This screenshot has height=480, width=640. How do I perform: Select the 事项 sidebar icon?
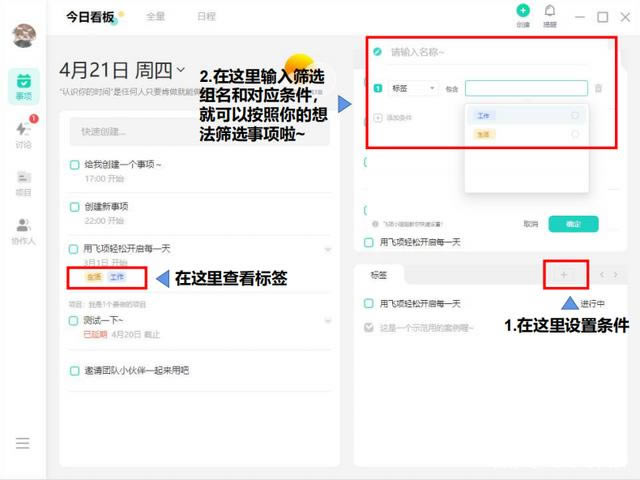click(x=24, y=87)
